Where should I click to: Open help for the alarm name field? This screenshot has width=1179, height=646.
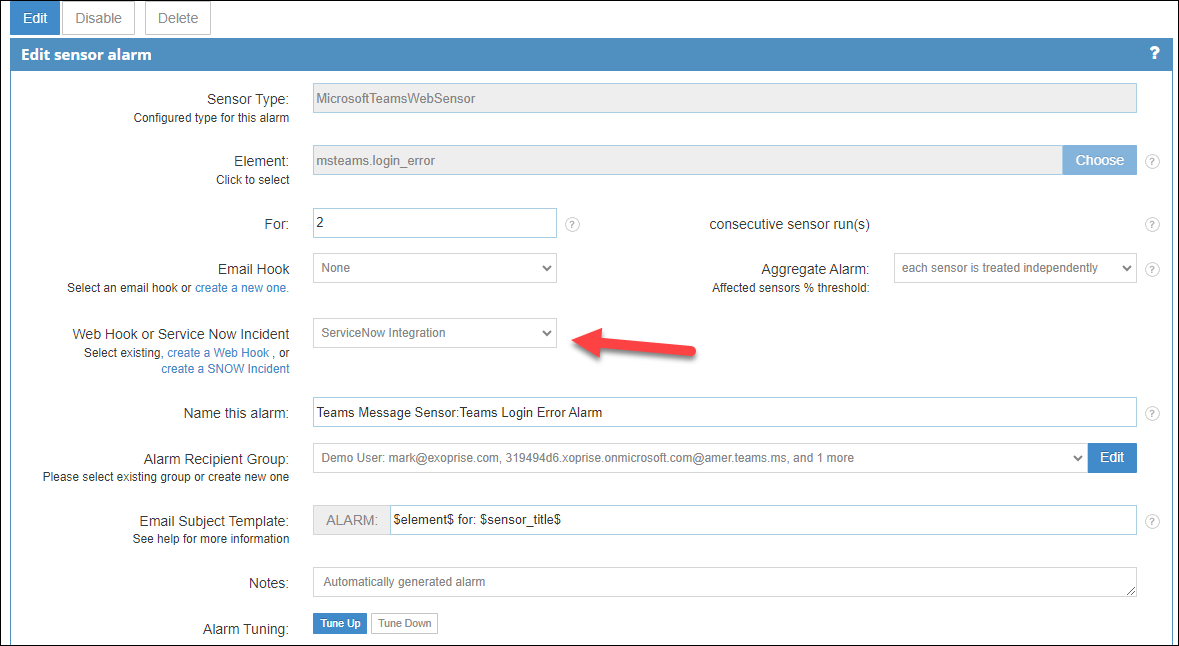pos(1152,412)
